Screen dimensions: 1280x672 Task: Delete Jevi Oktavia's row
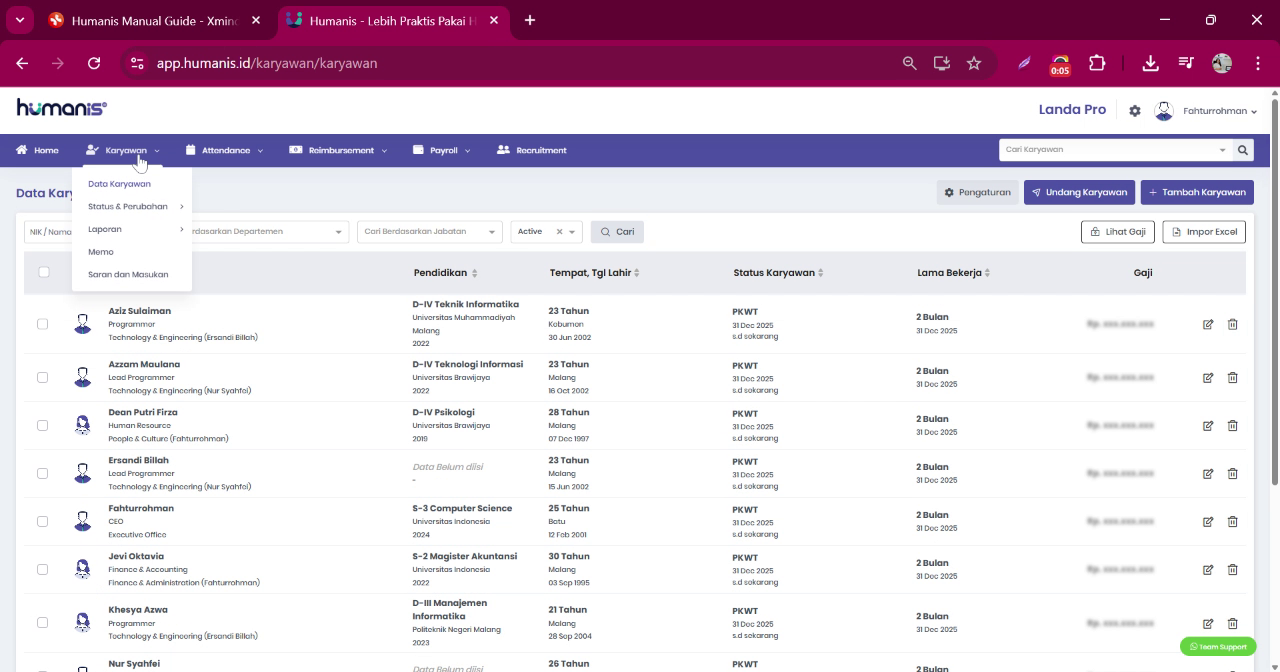1232,569
